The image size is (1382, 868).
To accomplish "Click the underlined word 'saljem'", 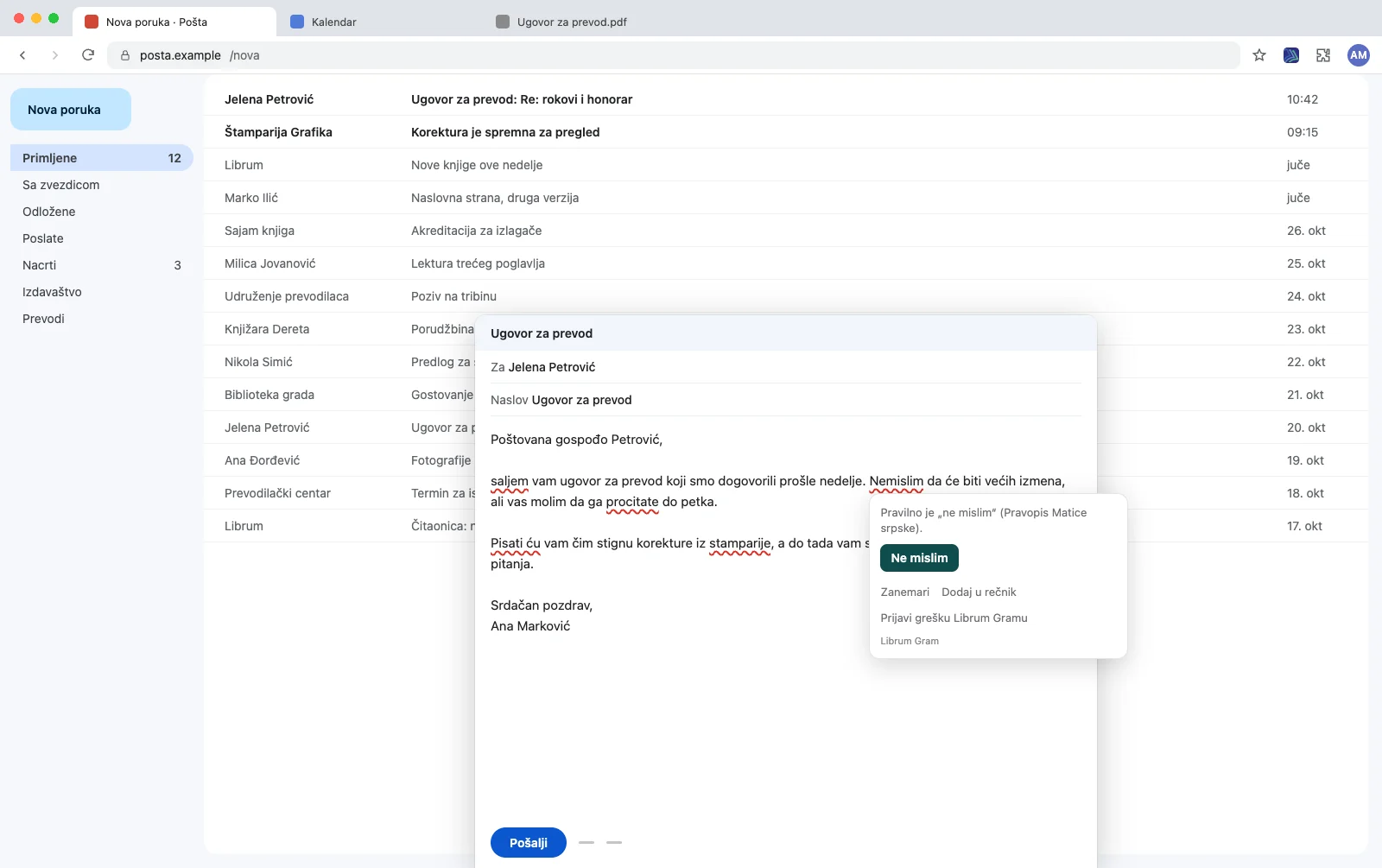I will coord(510,481).
